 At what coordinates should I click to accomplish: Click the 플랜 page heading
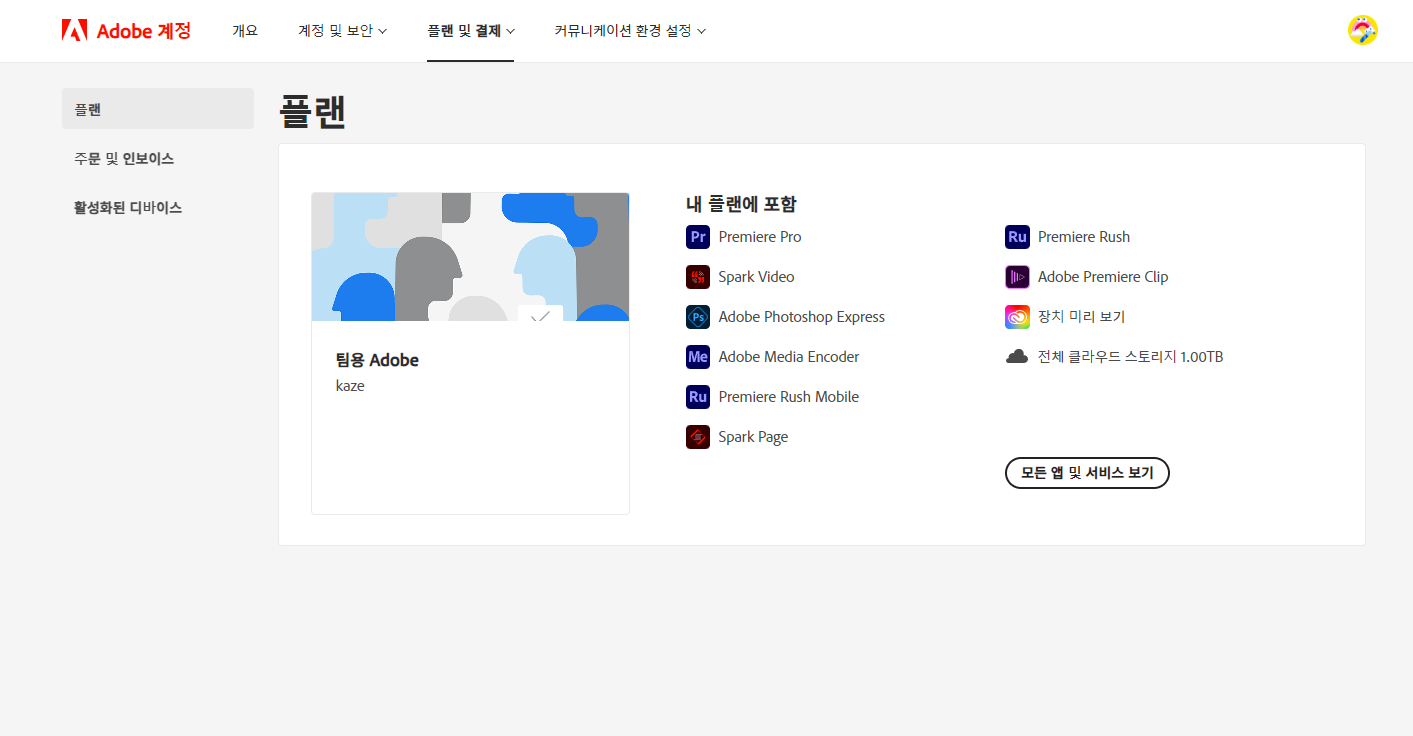tap(313, 112)
